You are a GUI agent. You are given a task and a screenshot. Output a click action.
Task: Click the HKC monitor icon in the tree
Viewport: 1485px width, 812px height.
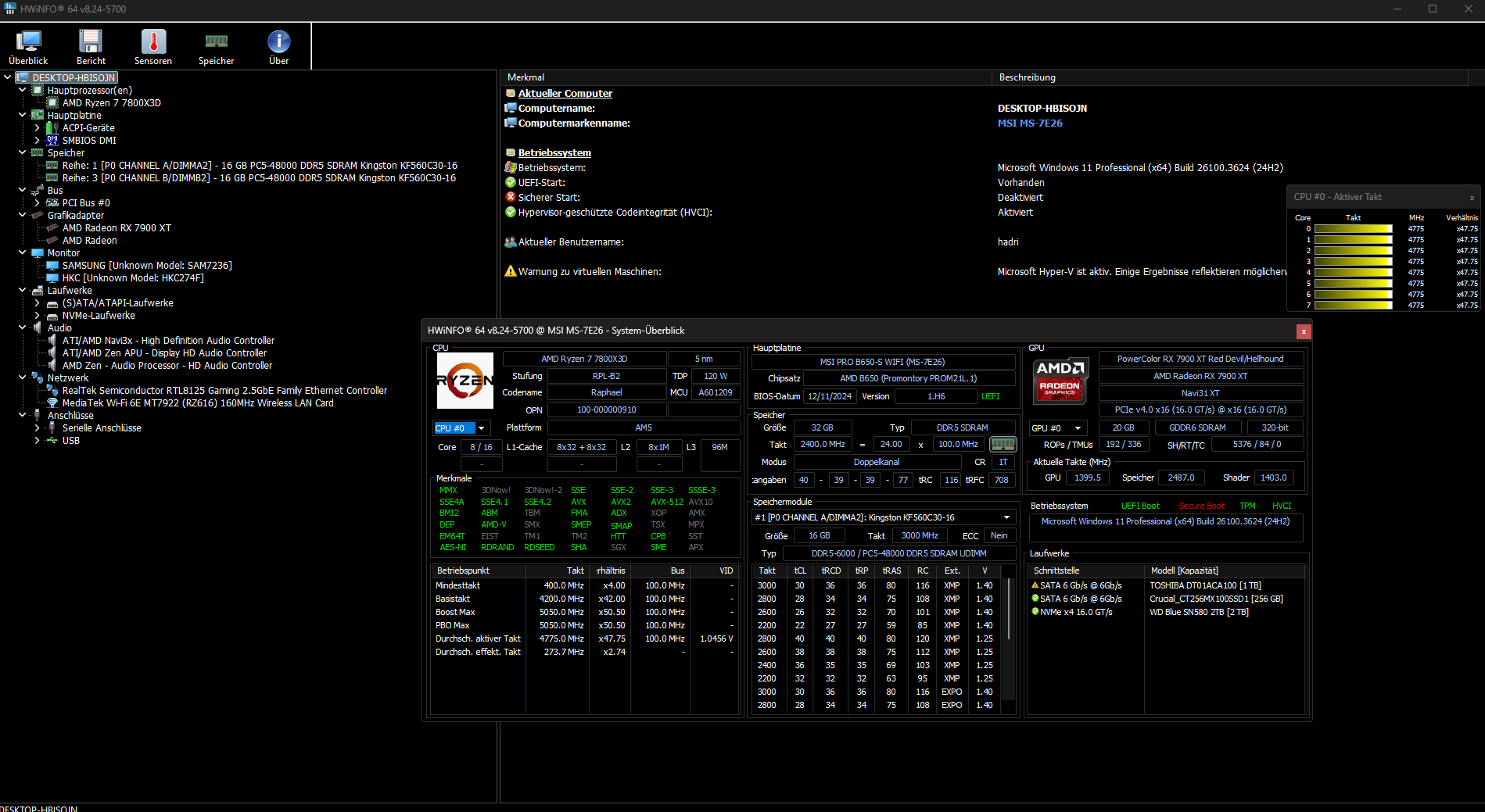52,278
